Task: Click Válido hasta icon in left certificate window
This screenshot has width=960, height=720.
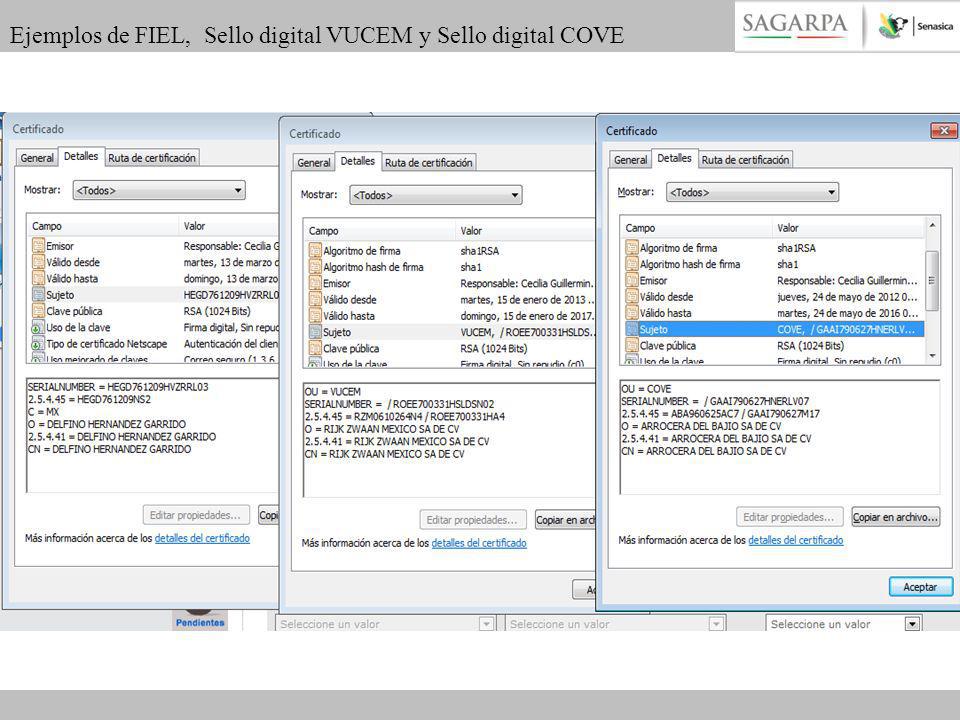Action: coord(39,279)
